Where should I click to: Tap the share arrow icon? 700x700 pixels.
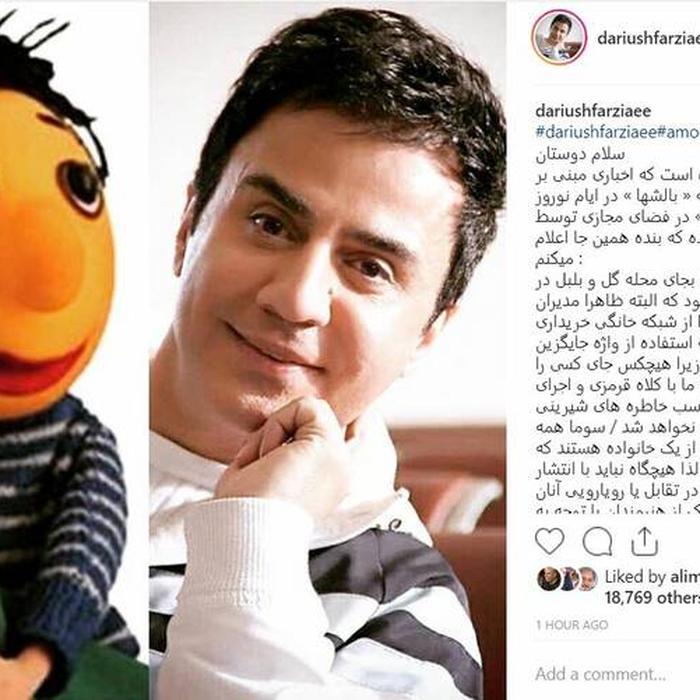644,541
